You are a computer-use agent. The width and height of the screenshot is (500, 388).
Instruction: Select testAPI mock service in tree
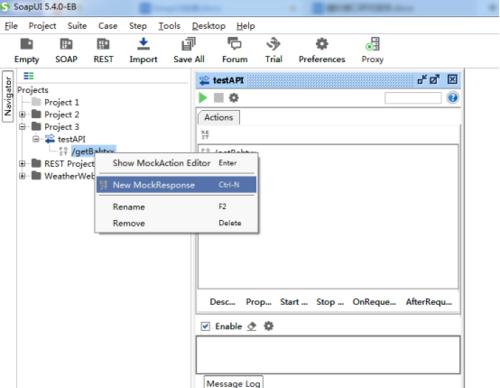point(71,139)
